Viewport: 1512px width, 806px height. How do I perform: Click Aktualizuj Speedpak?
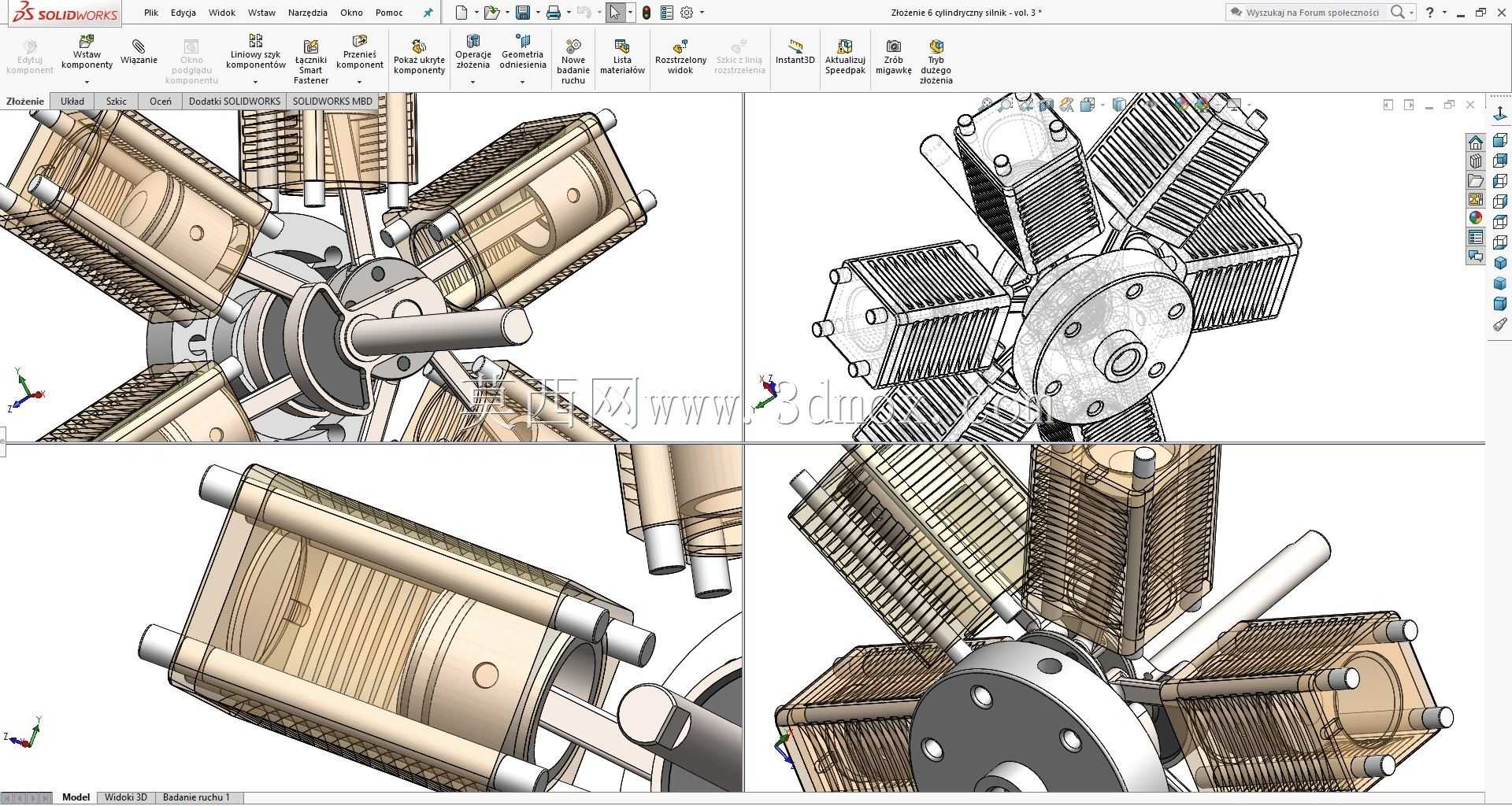(845, 57)
